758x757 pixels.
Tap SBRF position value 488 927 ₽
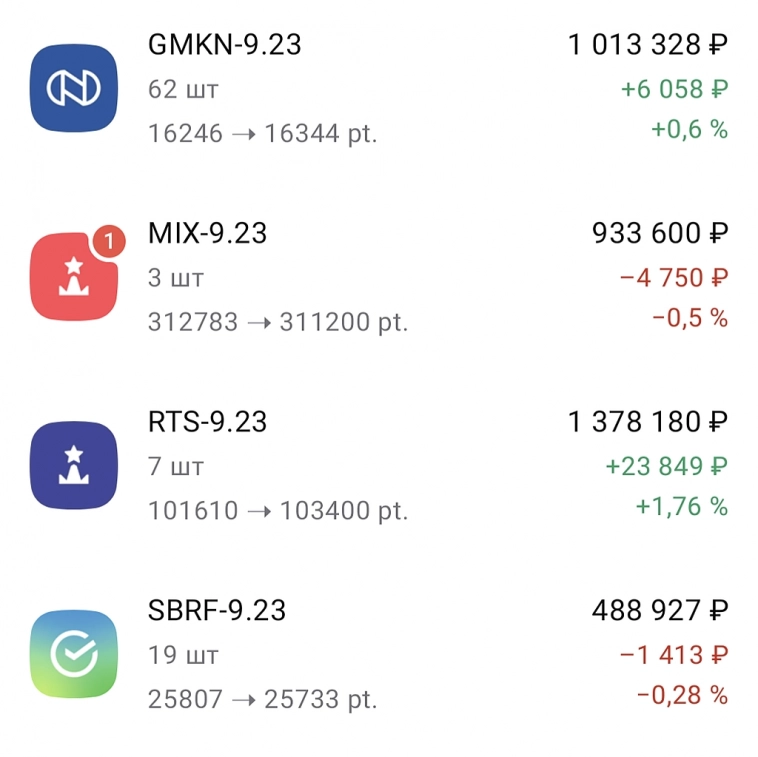pyautogui.click(x=659, y=610)
